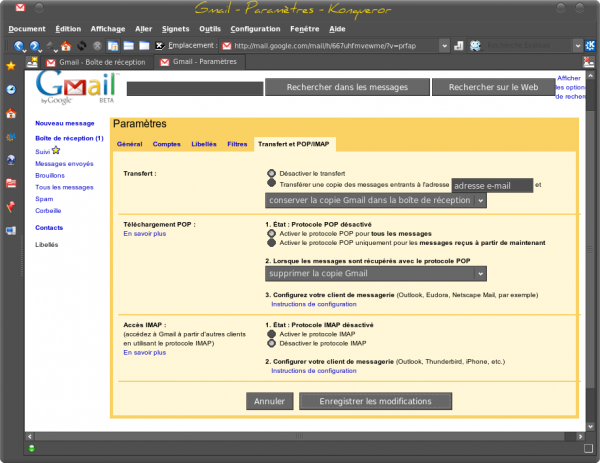The width and height of the screenshot is (600, 463).
Task: Click the staircase icon after the address bar
Action: pos(458,46)
